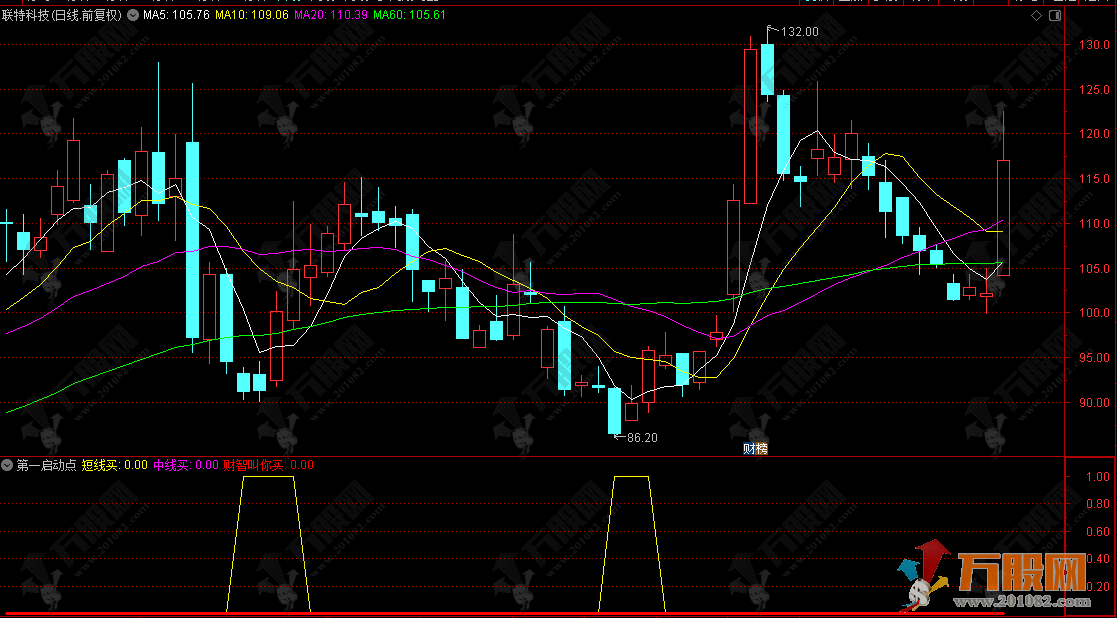
Task: Click the arrow marker beside the 86.20 low
Action: [x=617, y=436]
